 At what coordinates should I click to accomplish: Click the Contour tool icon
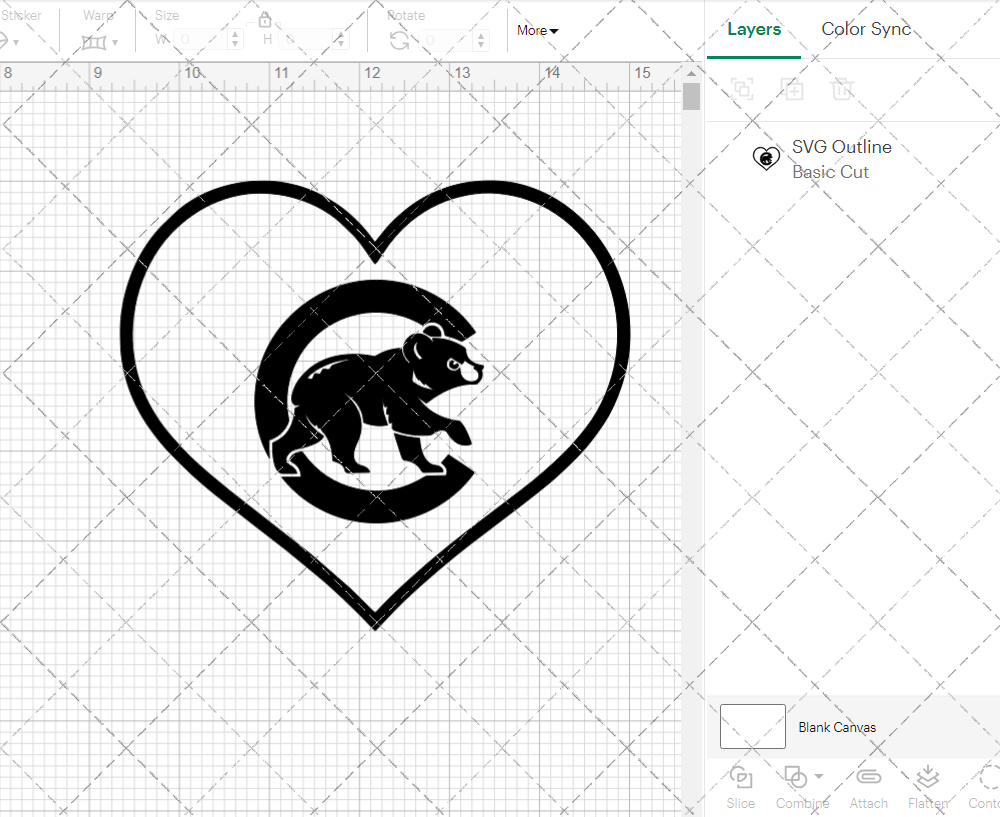coord(989,777)
